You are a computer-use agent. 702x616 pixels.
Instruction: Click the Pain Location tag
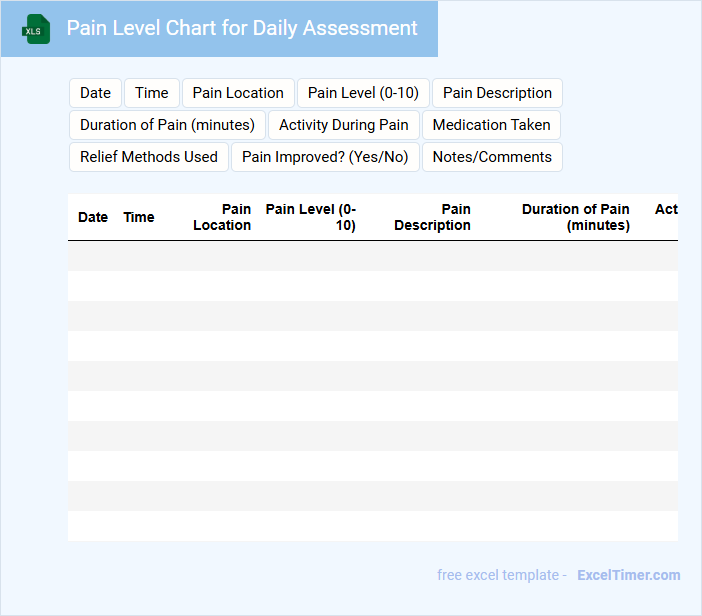(238, 93)
